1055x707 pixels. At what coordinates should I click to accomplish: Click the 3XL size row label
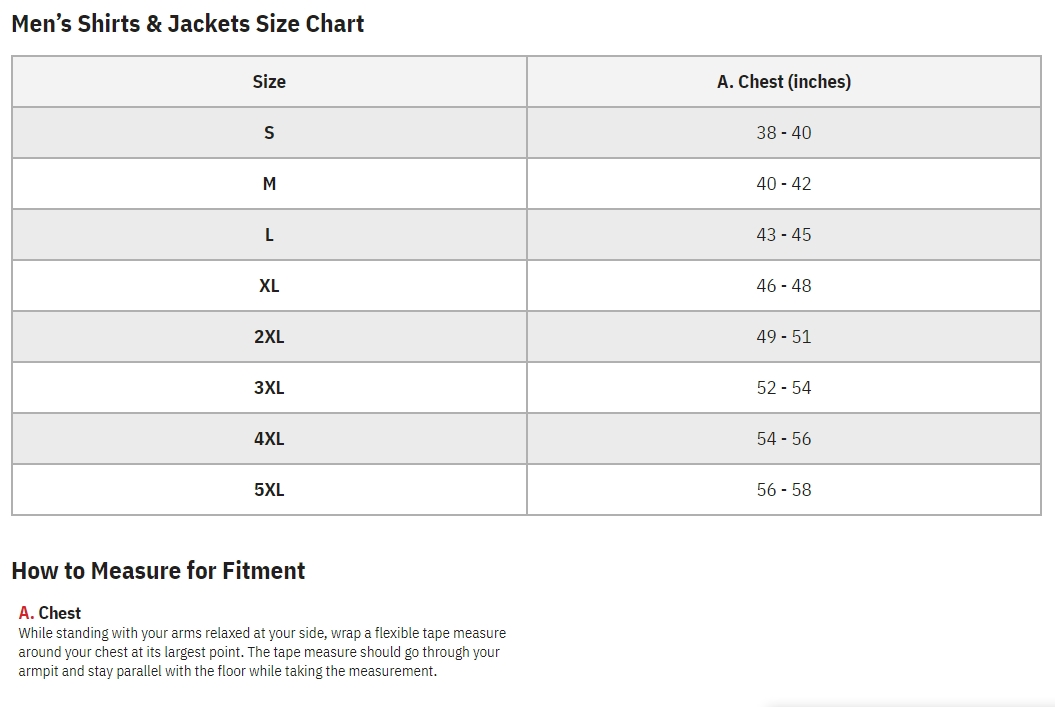[x=269, y=388]
